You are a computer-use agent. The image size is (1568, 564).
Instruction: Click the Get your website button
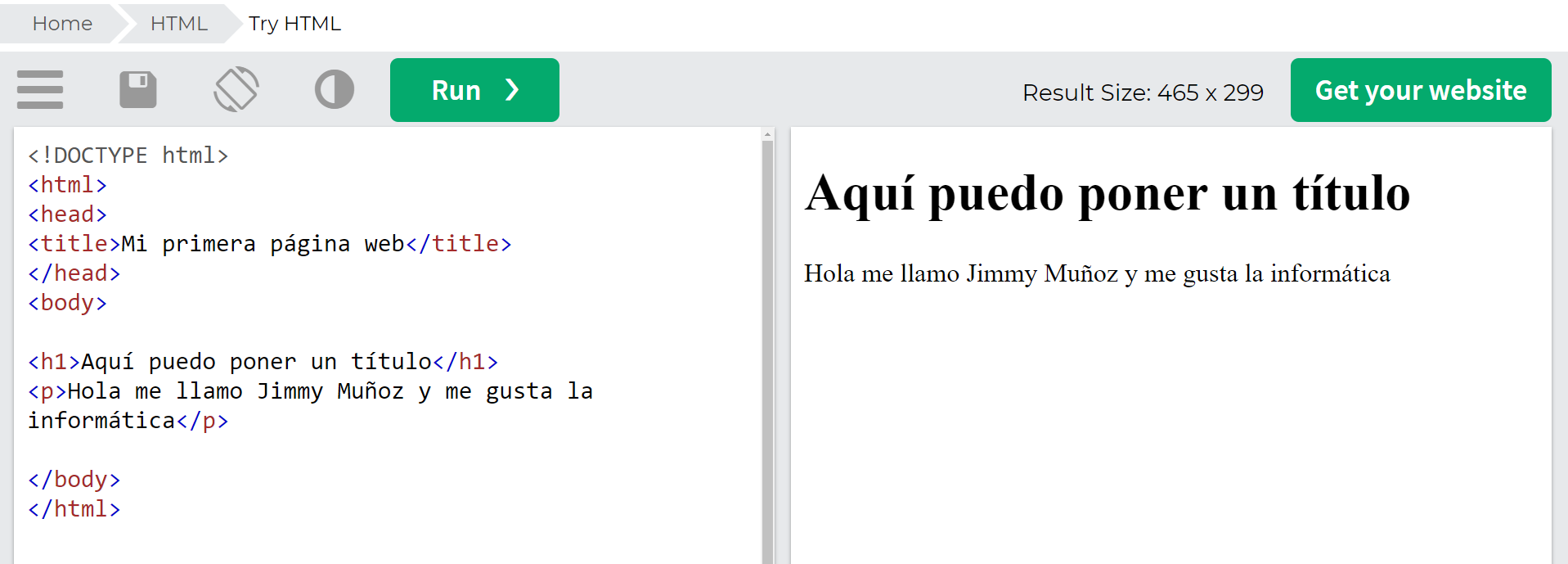coord(1420,90)
